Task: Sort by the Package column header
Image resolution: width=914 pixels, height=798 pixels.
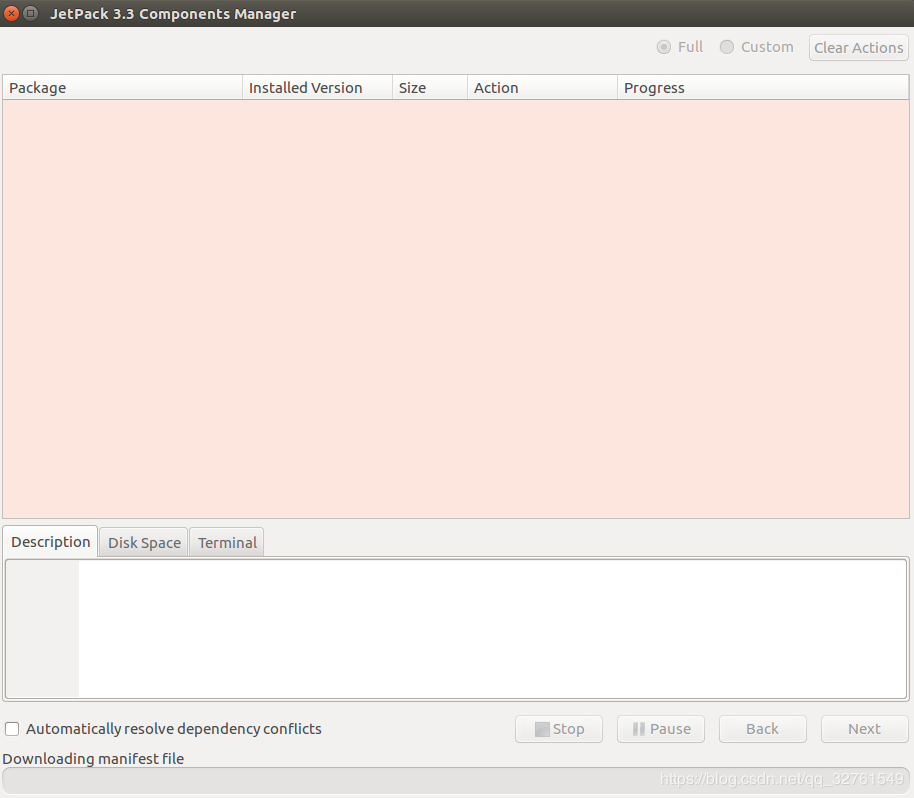Action: pos(122,87)
